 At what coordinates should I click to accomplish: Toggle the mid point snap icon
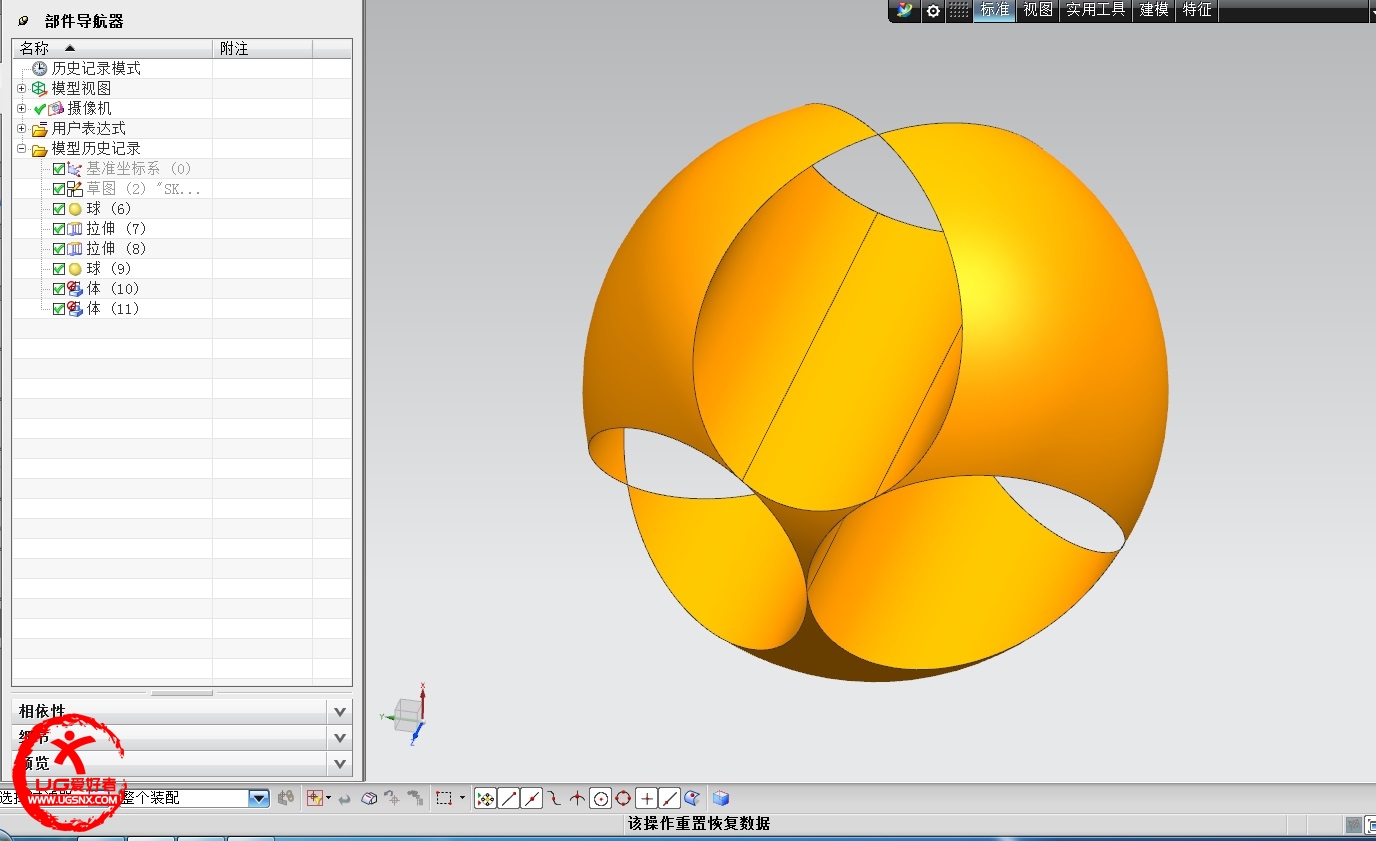(x=532, y=798)
